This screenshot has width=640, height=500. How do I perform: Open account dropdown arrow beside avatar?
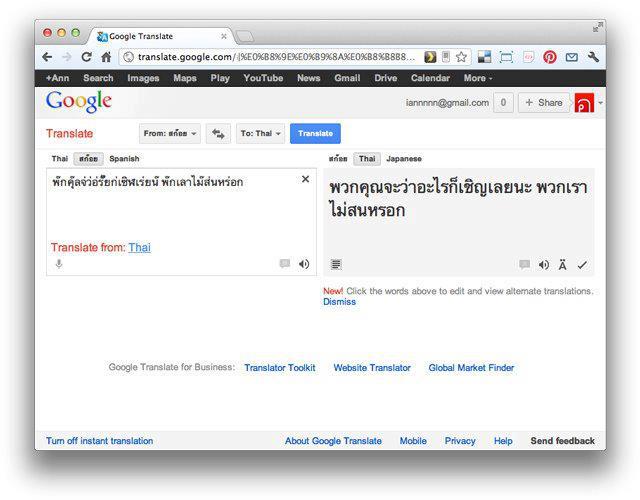(x=600, y=103)
